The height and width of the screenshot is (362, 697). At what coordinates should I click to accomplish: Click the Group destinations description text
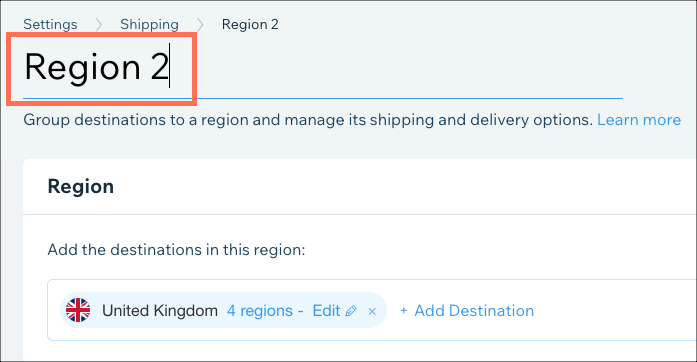pos(308,120)
